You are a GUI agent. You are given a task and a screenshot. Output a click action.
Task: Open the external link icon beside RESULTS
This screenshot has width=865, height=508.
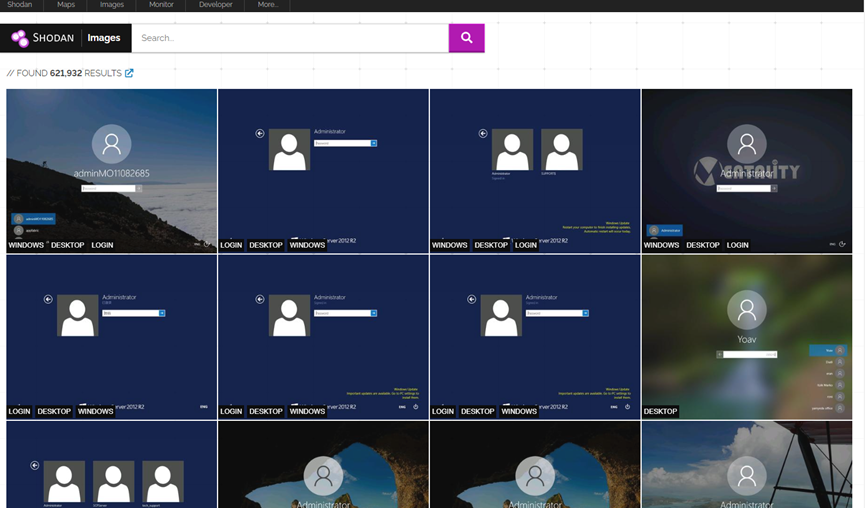pyautogui.click(x=129, y=73)
